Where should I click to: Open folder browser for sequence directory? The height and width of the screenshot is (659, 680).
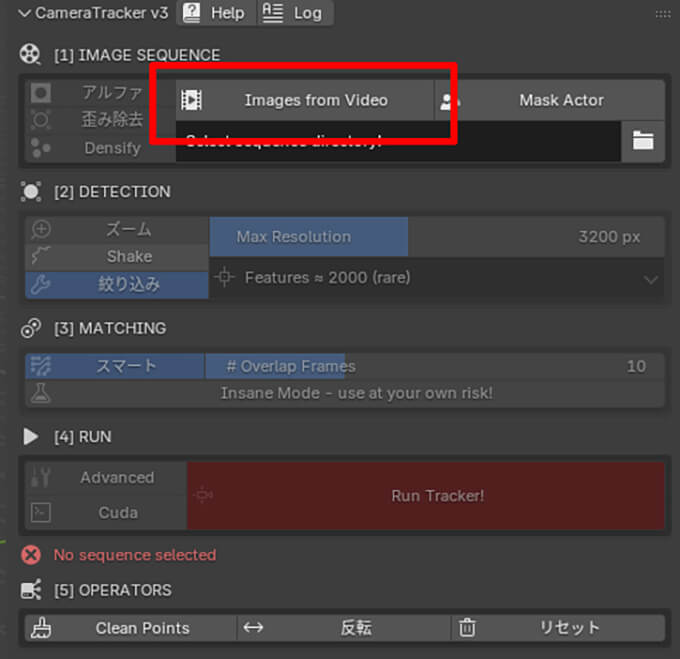pos(643,141)
